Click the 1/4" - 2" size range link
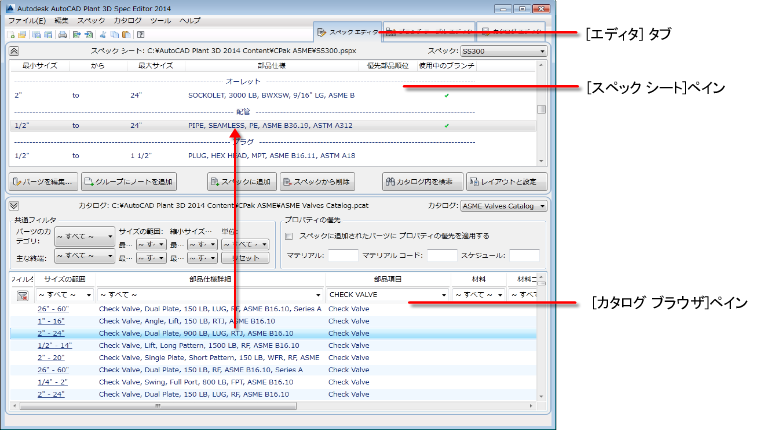The image size is (768, 430). (52, 382)
